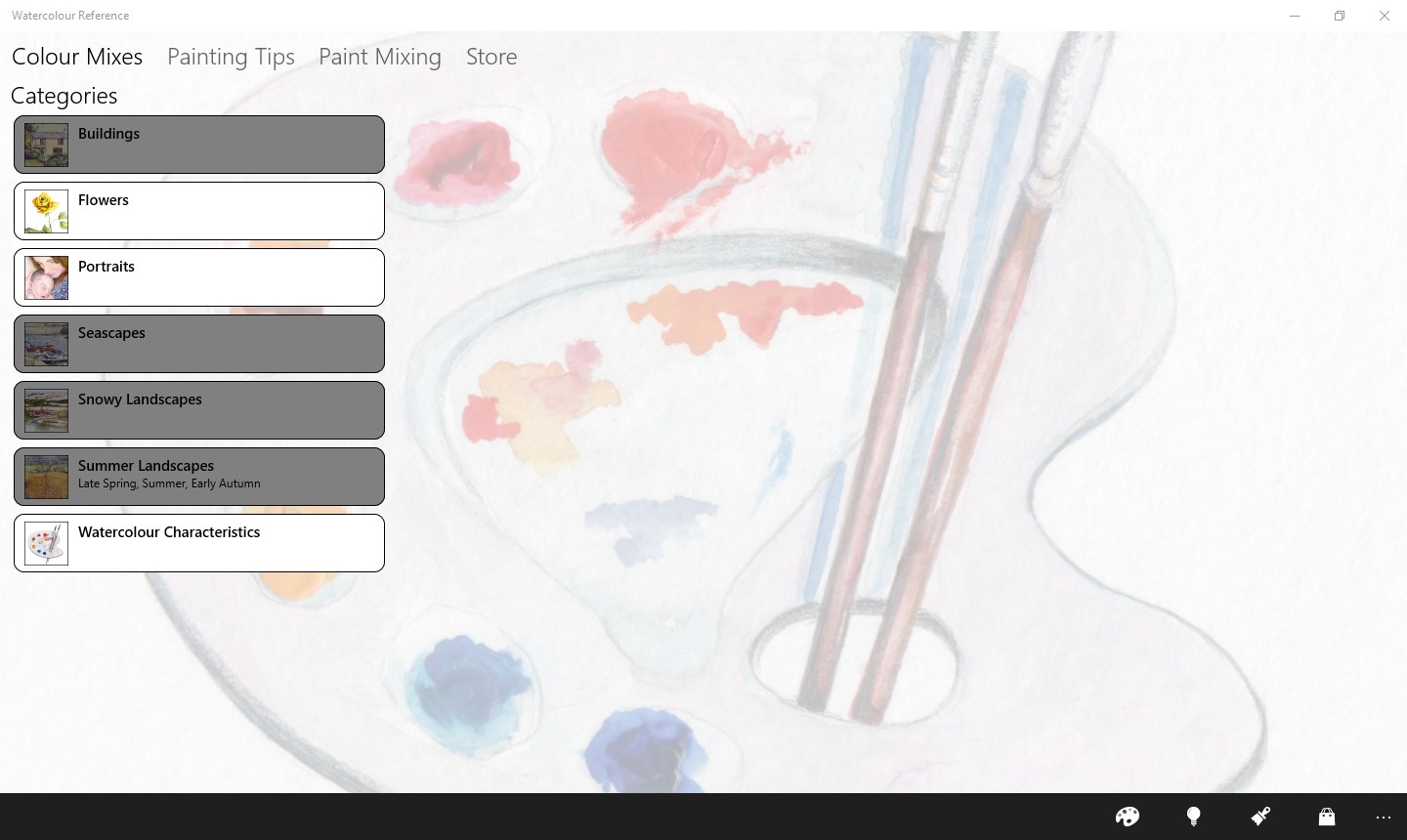Viewport: 1407px width, 840px height.
Task: Open Watercolour Characteristics category
Action: tap(199, 543)
